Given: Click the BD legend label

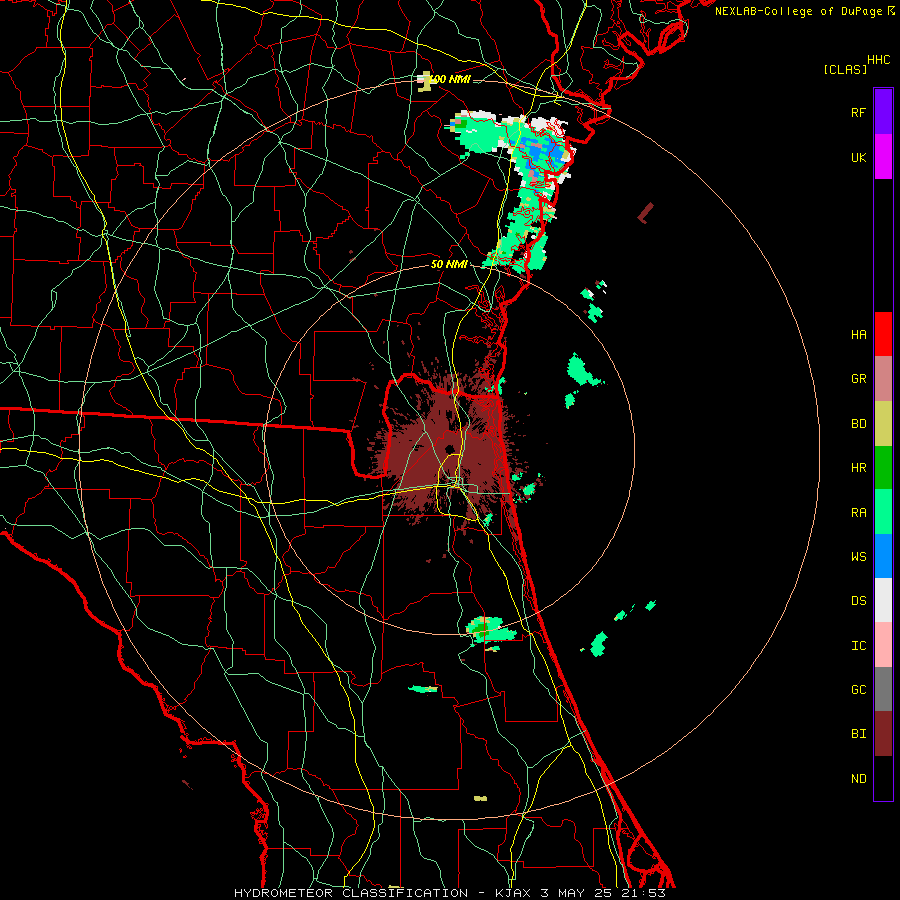Looking at the screenshot, I should (x=858, y=424).
